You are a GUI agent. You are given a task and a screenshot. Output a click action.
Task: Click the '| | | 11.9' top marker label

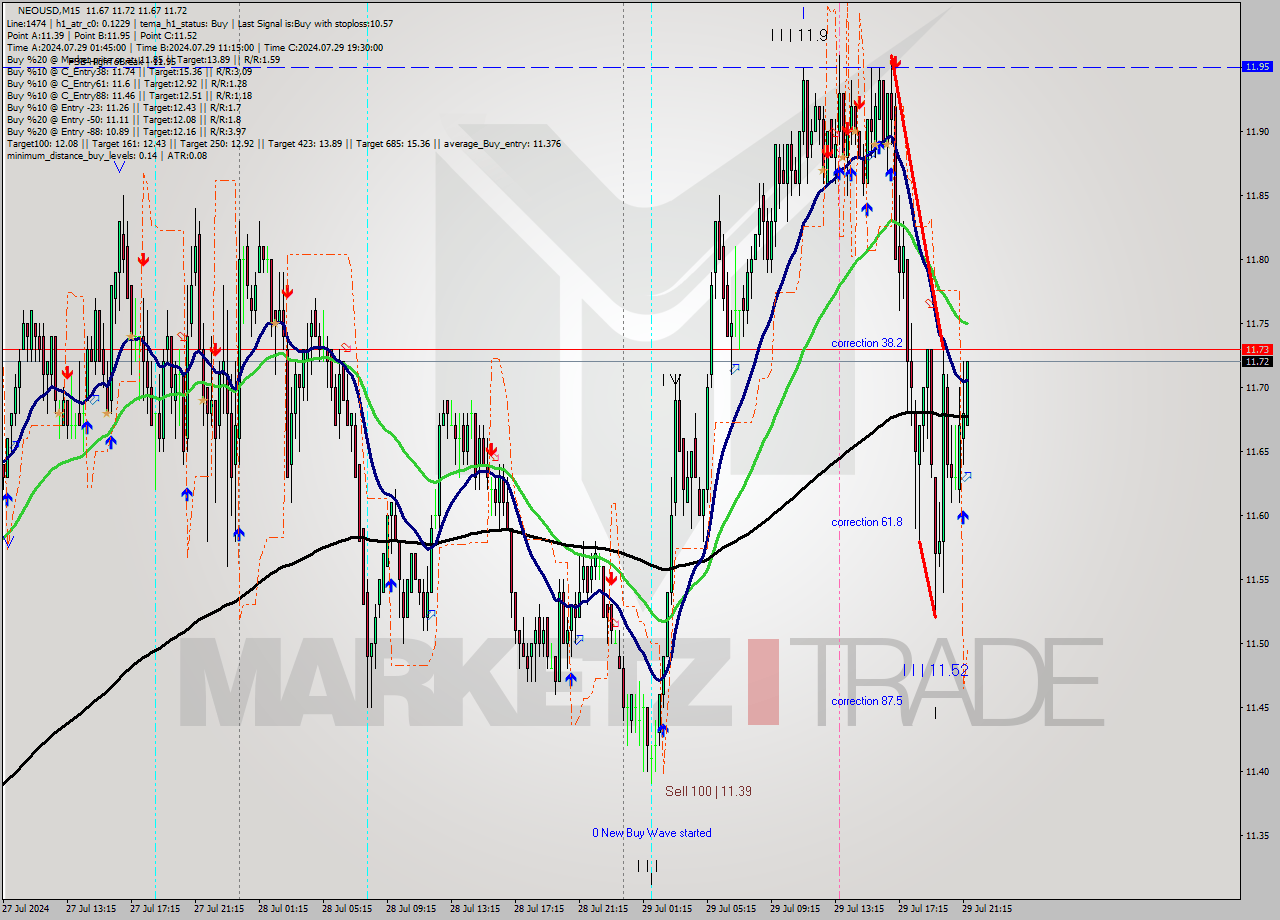(799, 35)
